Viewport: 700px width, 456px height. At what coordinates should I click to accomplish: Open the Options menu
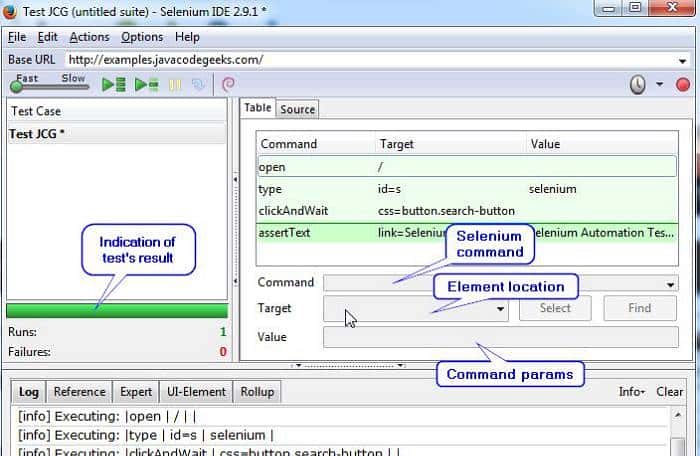[141, 37]
